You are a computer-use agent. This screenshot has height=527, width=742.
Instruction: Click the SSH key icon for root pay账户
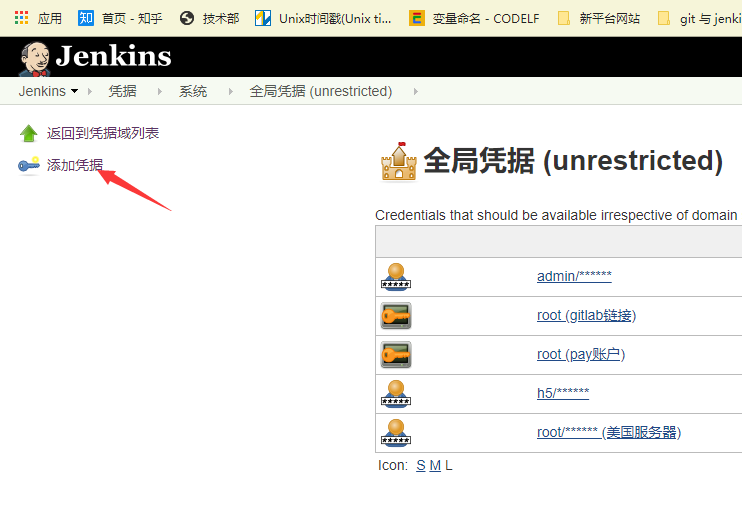click(396, 354)
